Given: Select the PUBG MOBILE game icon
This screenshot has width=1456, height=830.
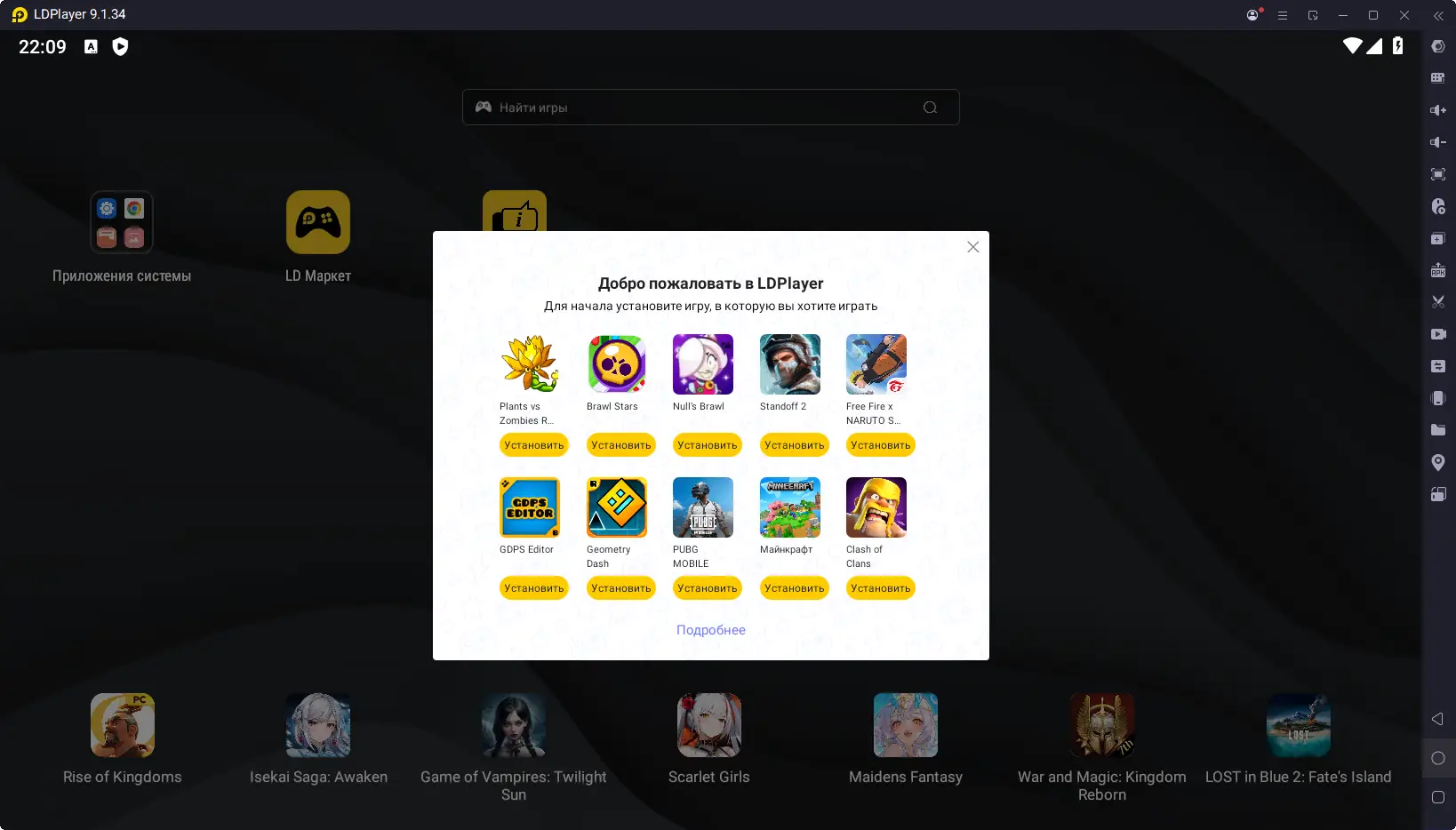Looking at the screenshot, I should coord(703,507).
